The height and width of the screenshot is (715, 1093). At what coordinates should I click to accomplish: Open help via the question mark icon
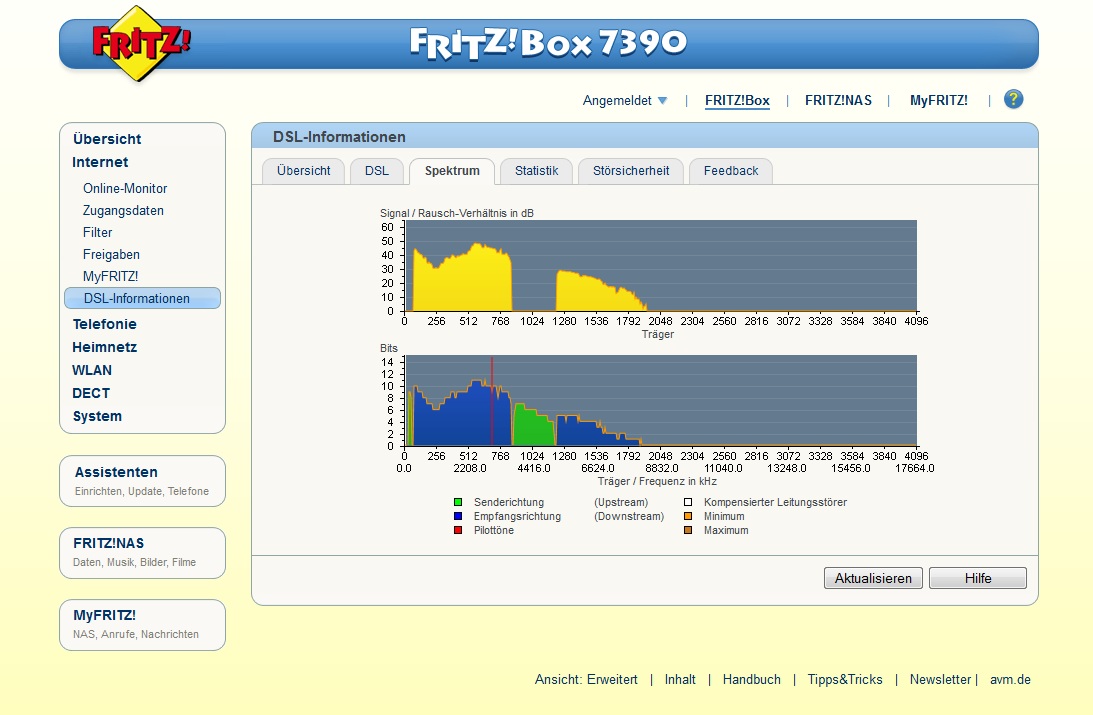[1014, 100]
